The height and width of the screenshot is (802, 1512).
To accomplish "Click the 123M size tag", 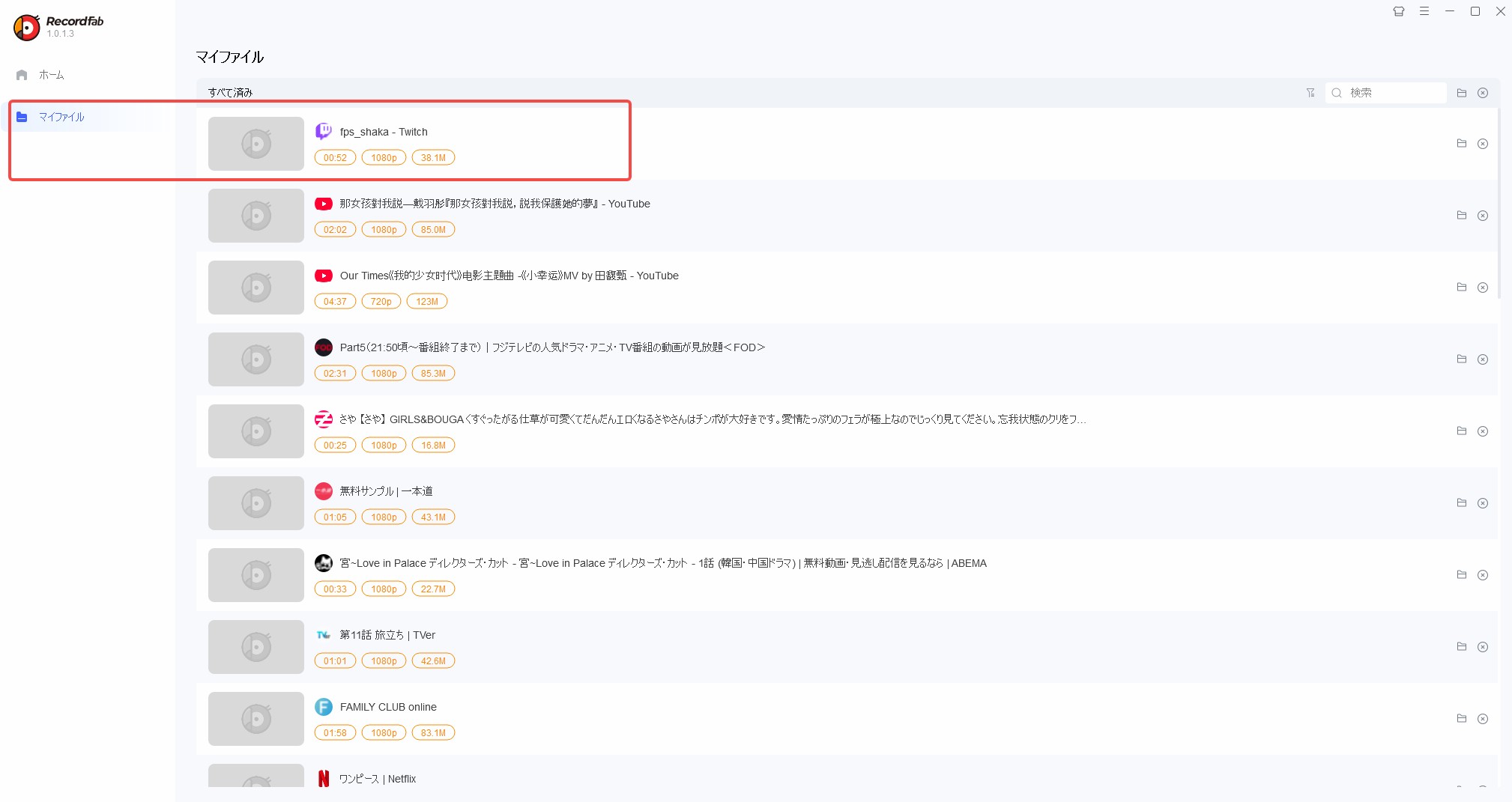I will [427, 301].
